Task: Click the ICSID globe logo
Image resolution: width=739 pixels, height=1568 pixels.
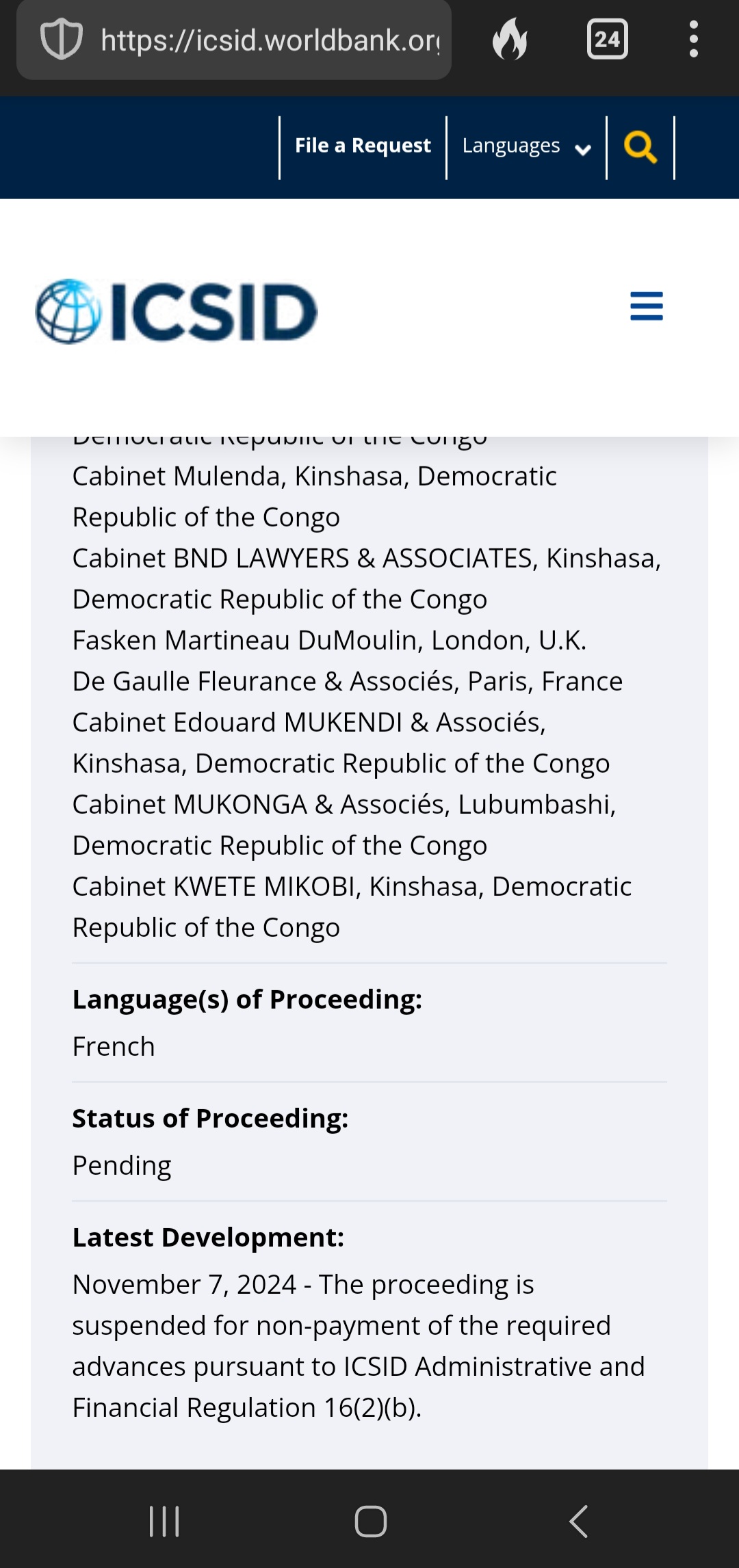Action: tap(177, 311)
